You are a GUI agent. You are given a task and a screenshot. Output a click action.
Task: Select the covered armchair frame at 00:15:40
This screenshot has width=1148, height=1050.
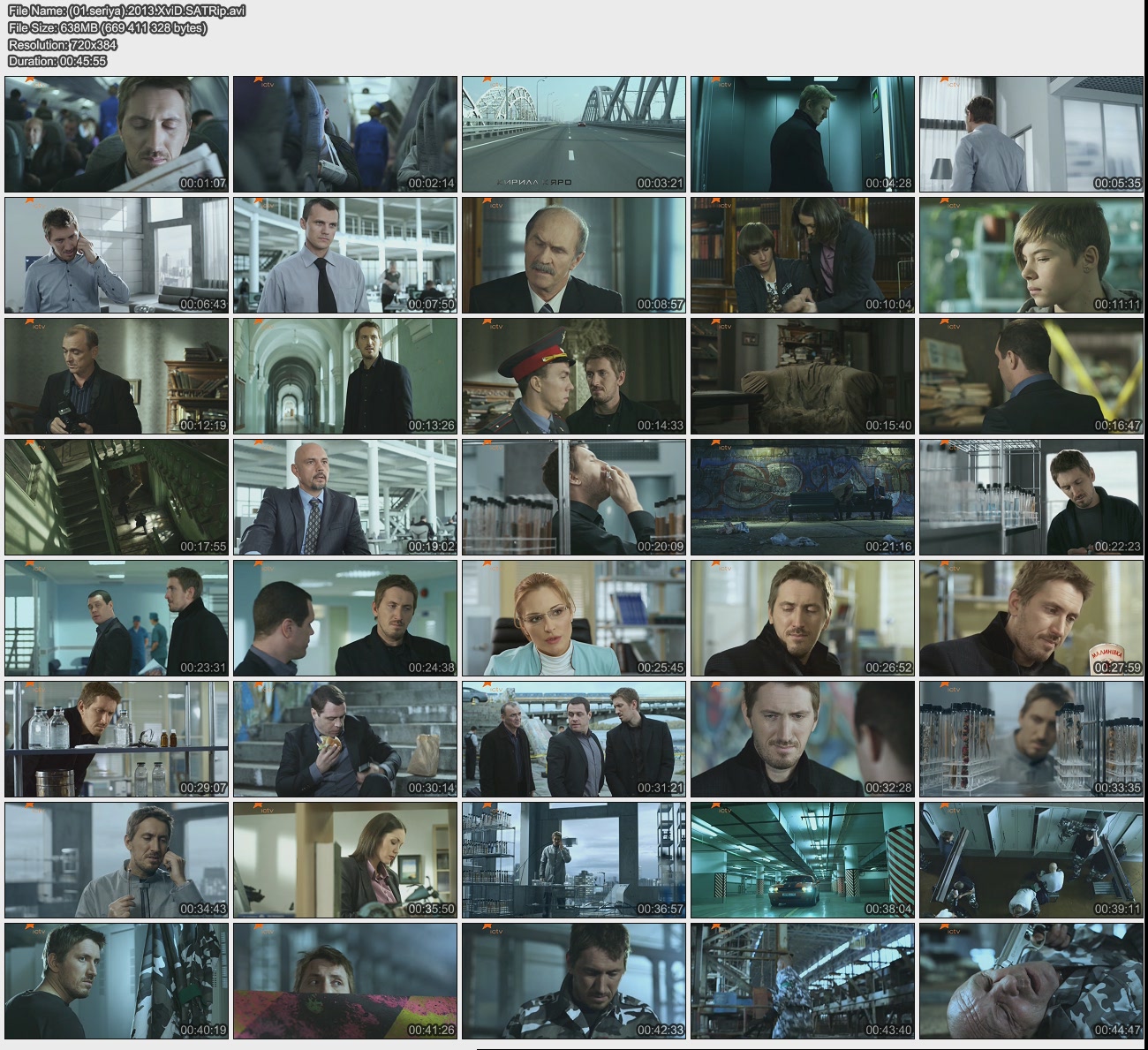803,376
